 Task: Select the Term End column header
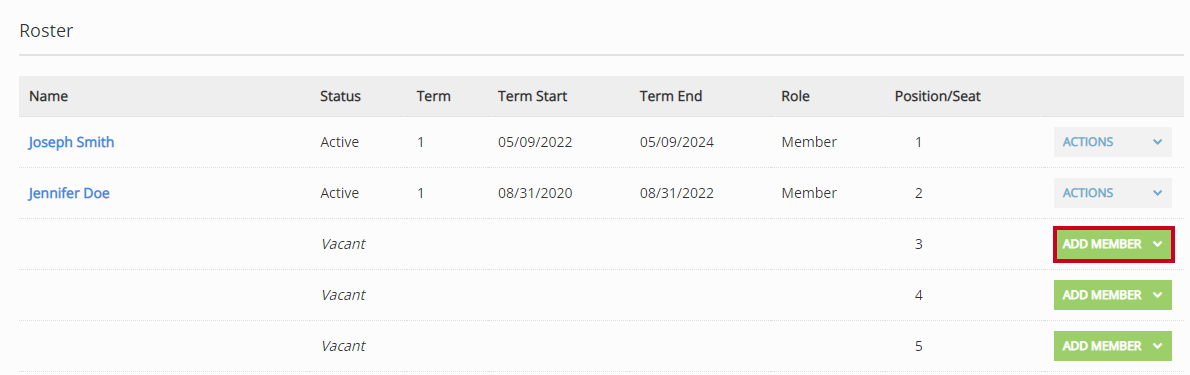pos(671,96)
